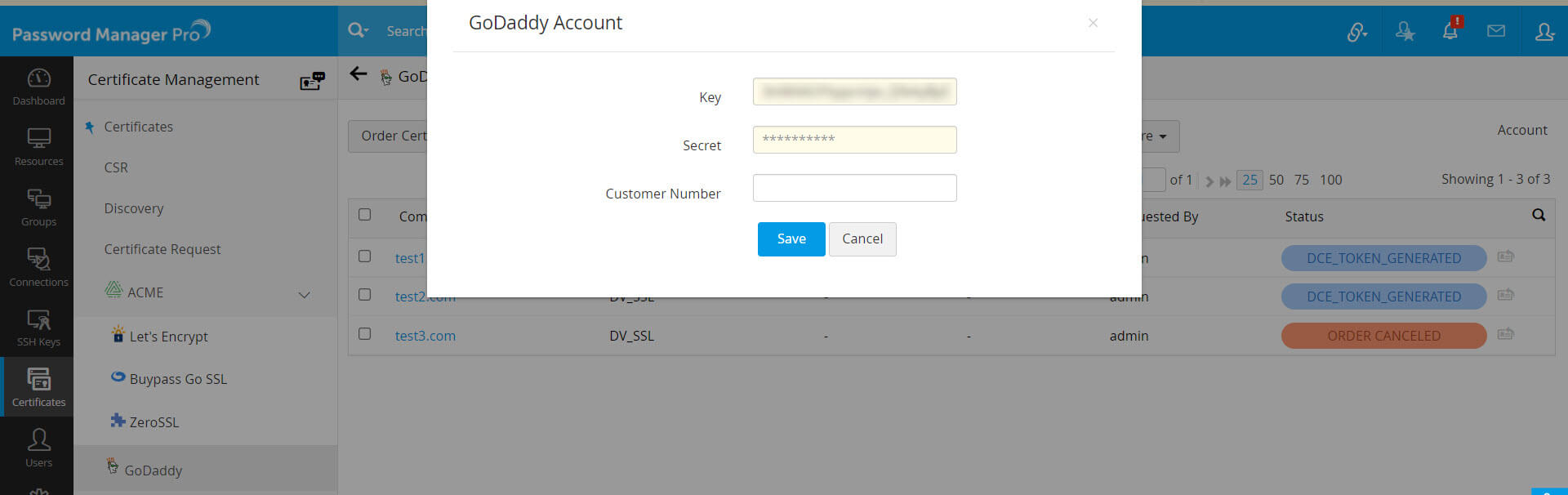The width and height of the screenshot is (1568, 495).
Task: Expand the ACME chevron in sidebar
Action: pos(304,294)
